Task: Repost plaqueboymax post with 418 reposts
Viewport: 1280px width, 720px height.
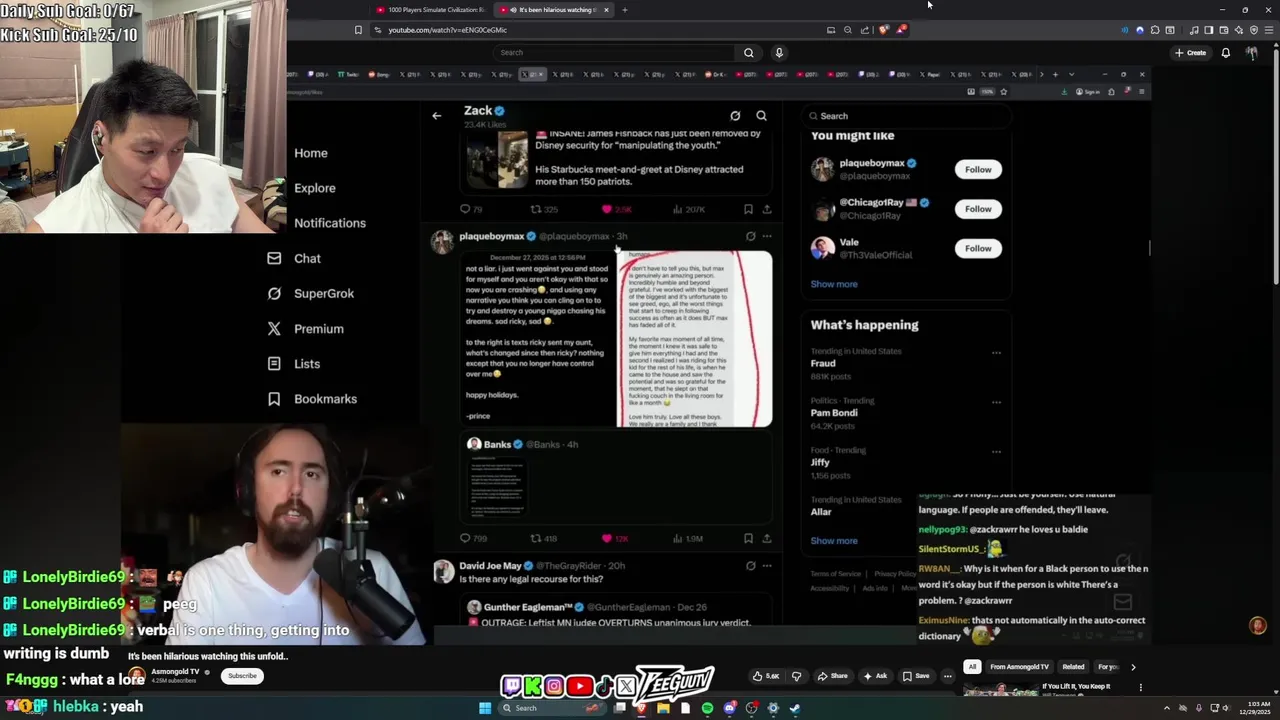Action: click(x=544, y=538)
